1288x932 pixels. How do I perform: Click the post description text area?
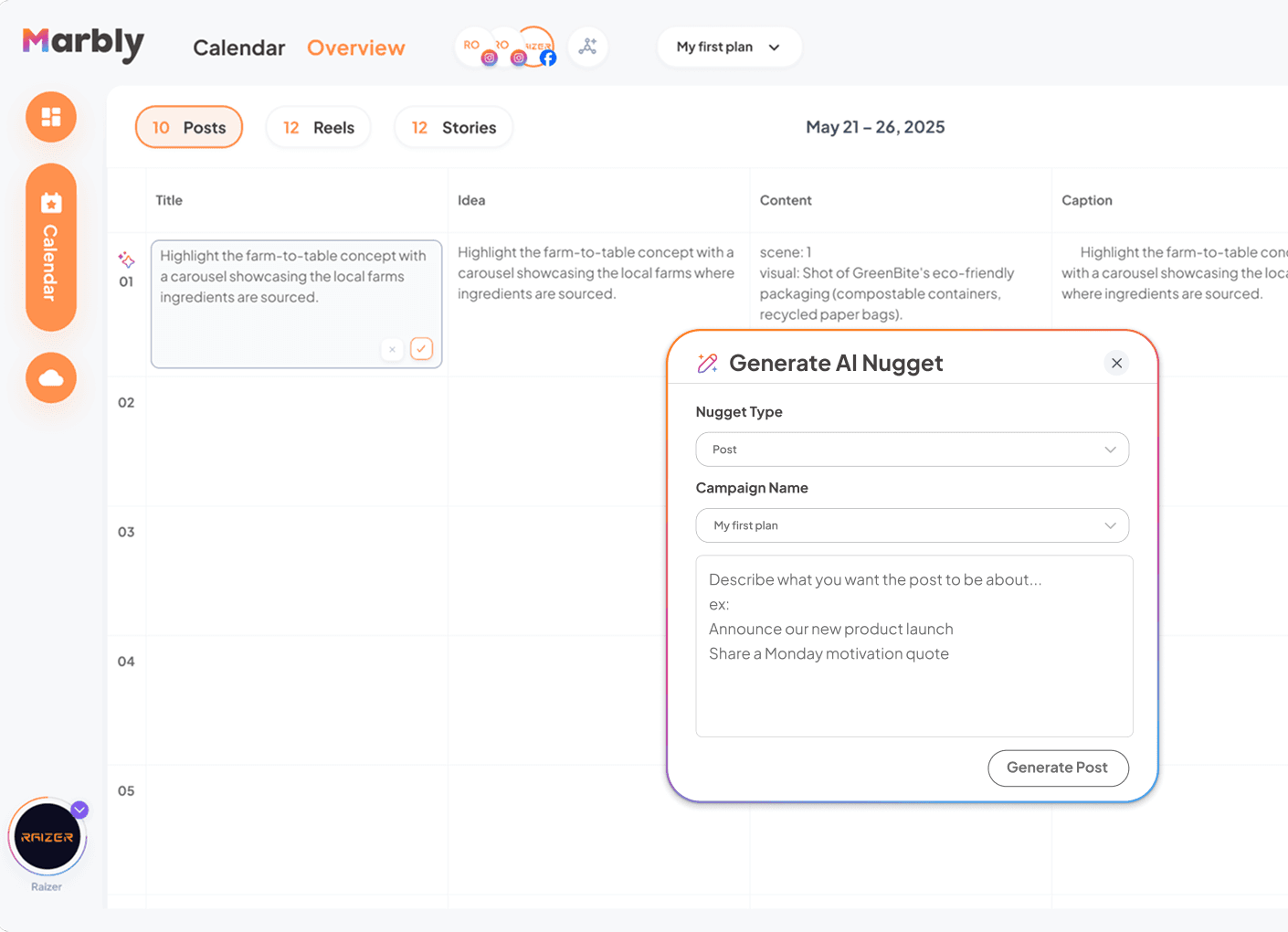914,646
